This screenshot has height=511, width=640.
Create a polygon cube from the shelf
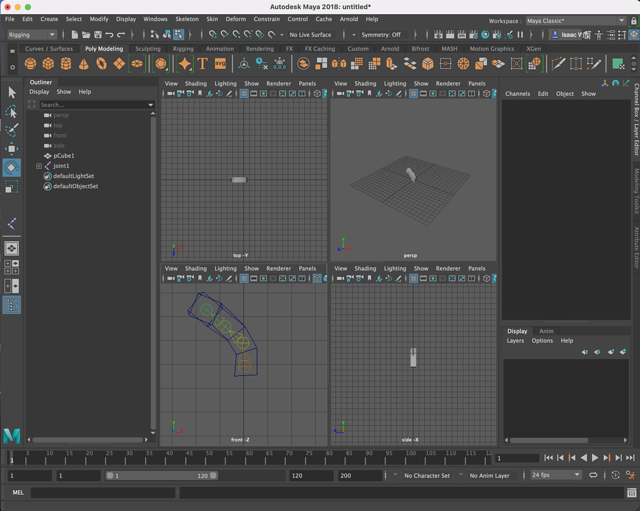(48, 64)
